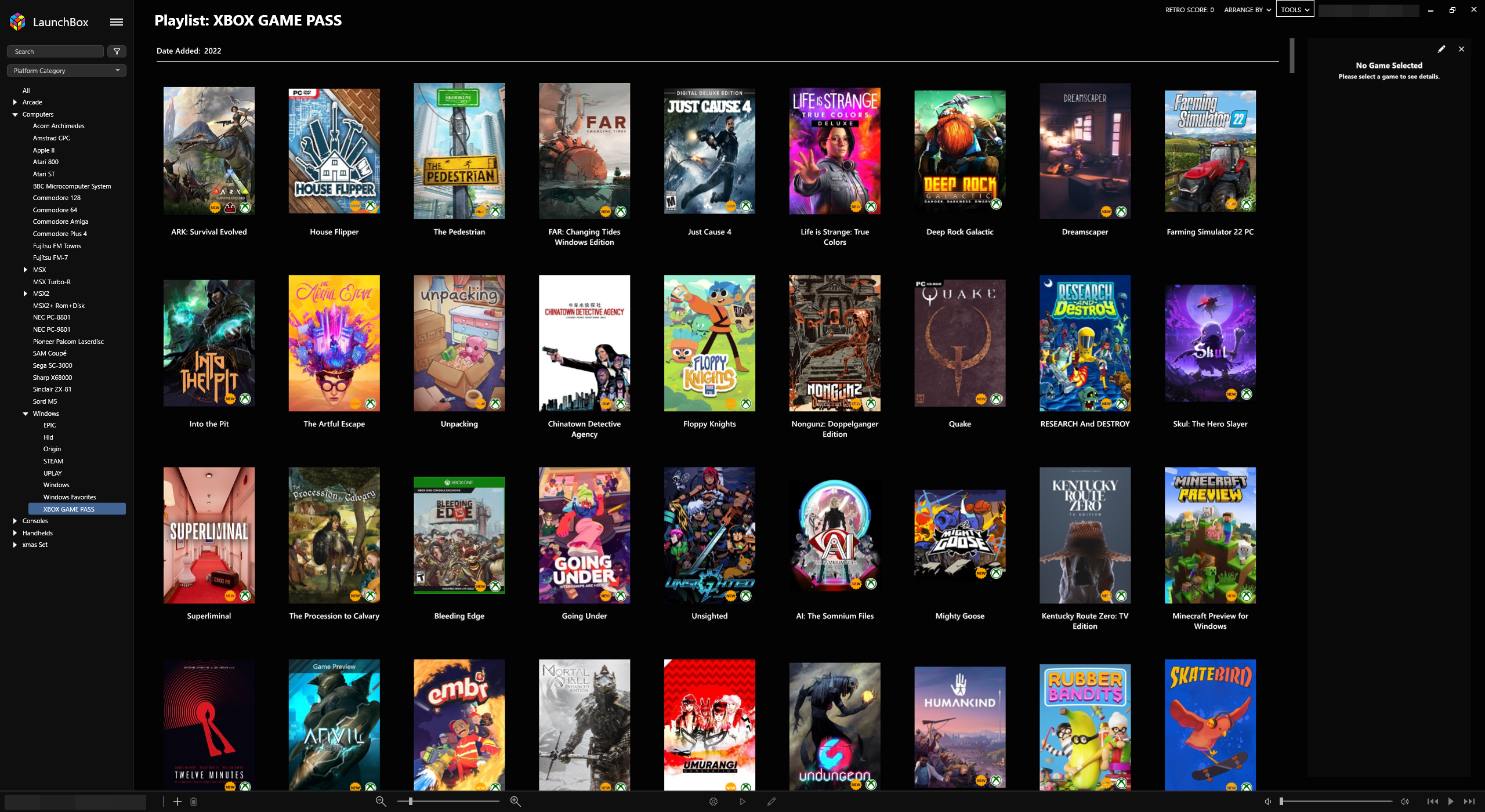
Task: Expand the MSX2 tree node
Action: pos(26,293)
